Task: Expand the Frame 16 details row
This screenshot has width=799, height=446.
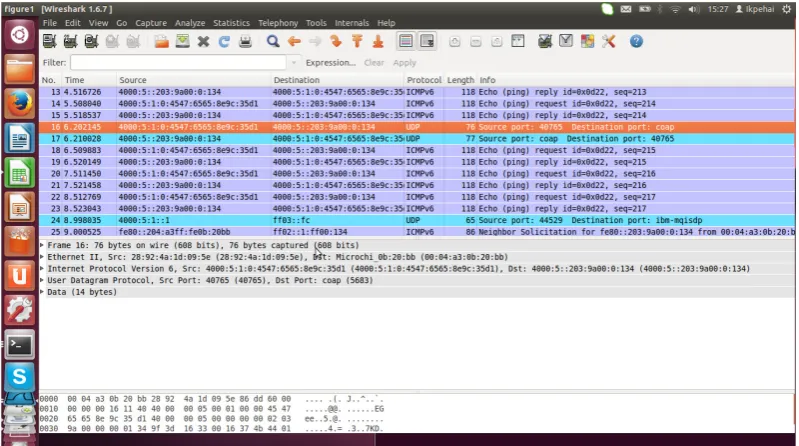Action: (42, 245)
